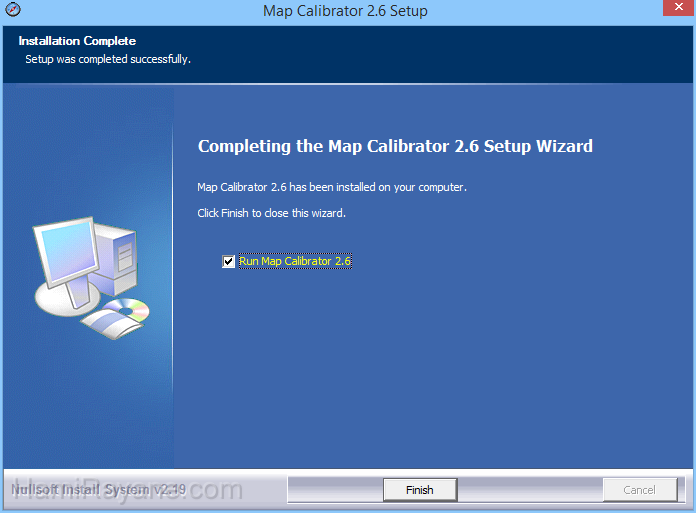Viewport: 696px width, 513px height.
Task: Click the 'Run Map Calibrator 2.6' label text
Action: pos(295,261)
